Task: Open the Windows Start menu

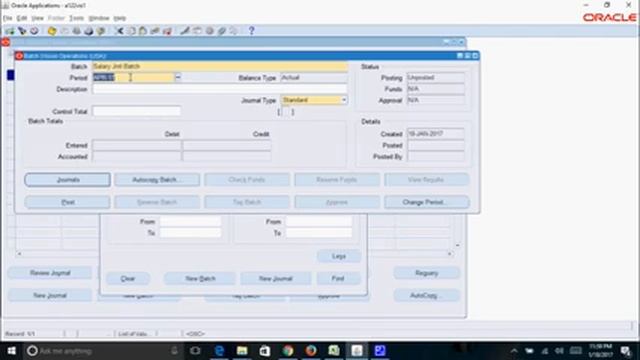Action: tap(11, 351)
